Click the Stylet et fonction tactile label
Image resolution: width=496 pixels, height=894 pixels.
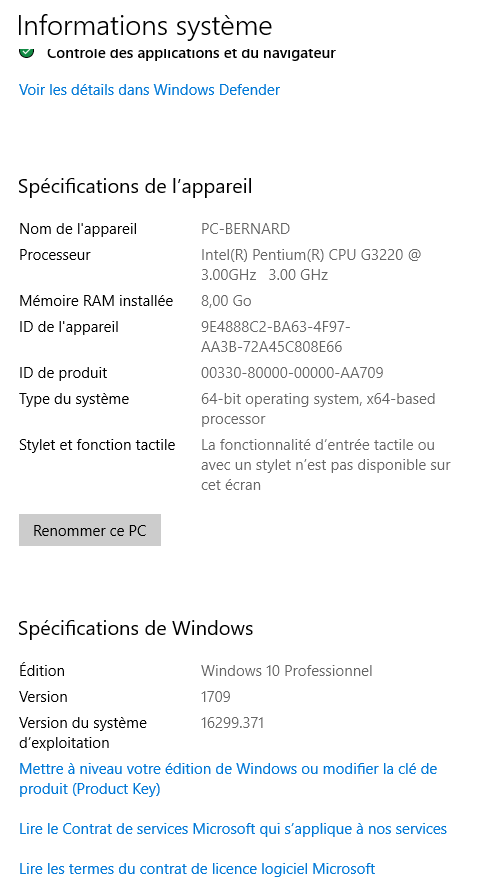(x=97, y=445)
